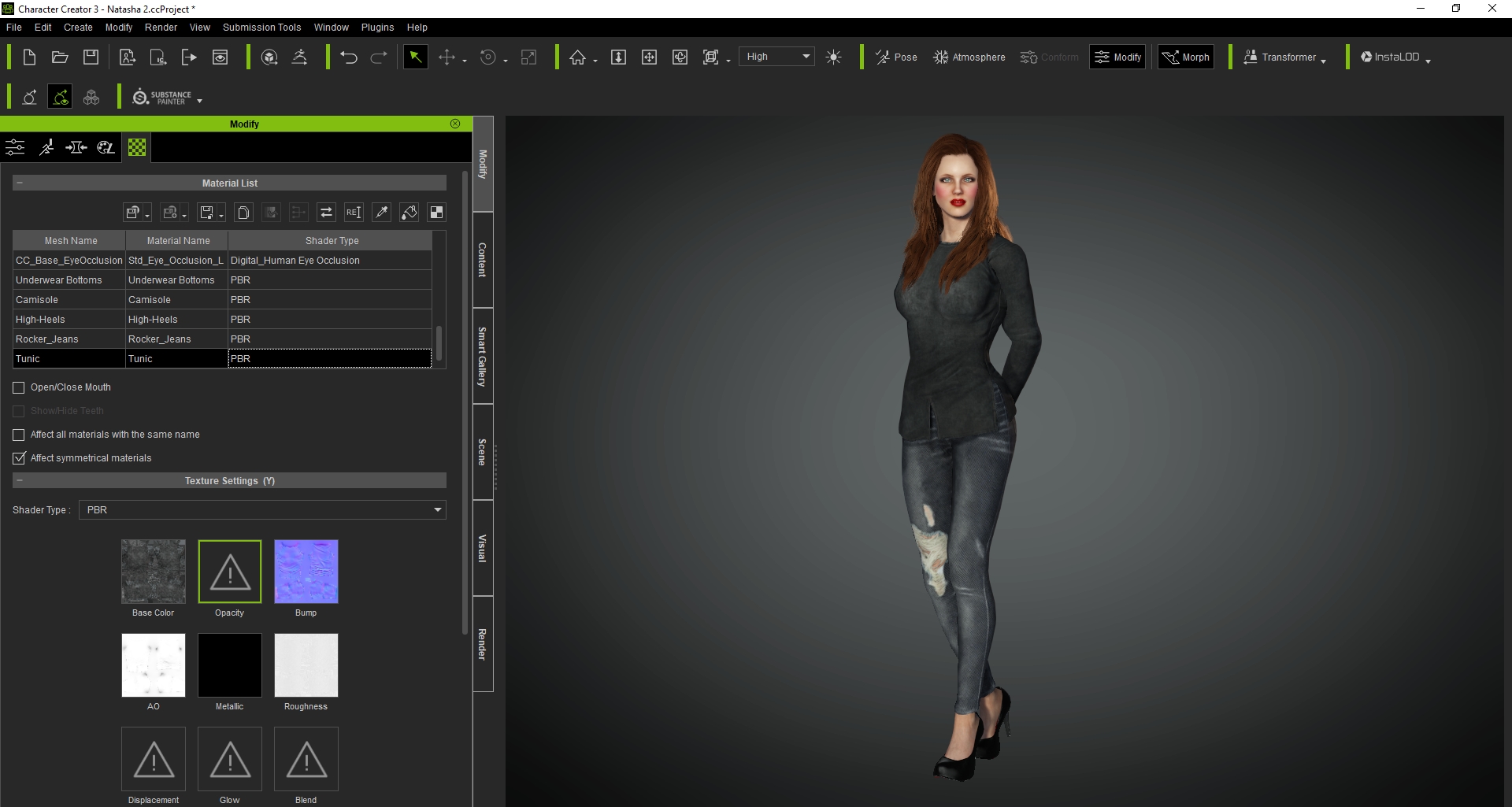
Task: Toggle the Atmosphere button
Action: [969, 57]
